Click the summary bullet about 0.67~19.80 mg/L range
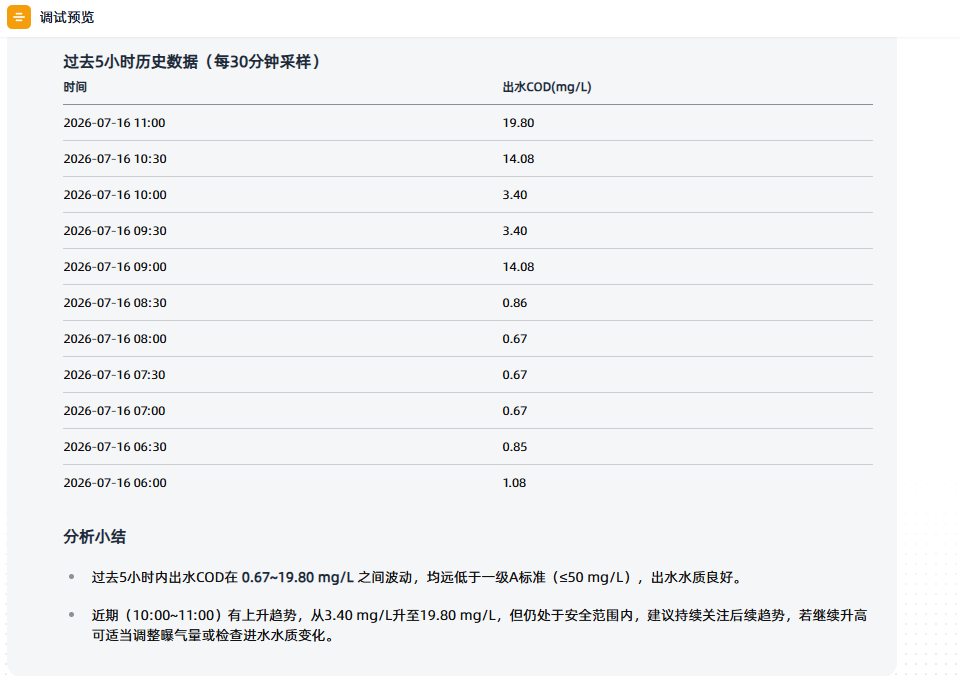 click(x=419, y=577)
